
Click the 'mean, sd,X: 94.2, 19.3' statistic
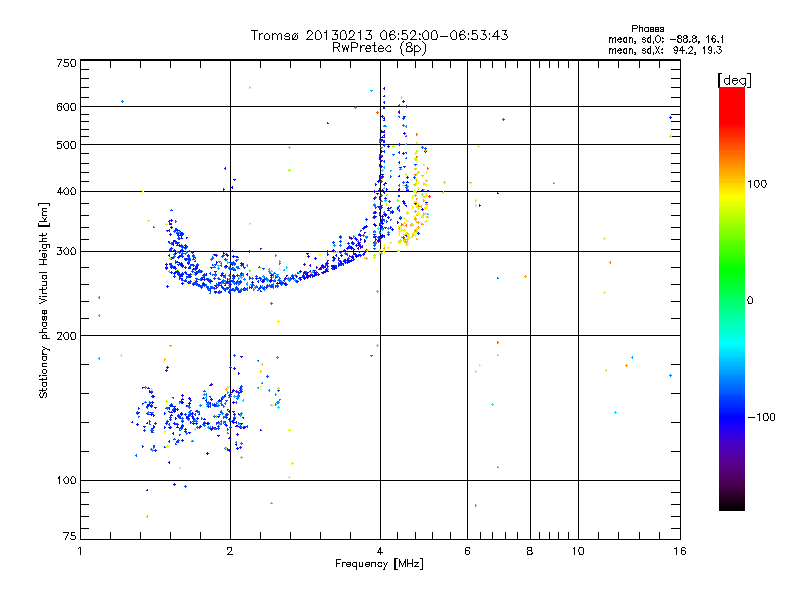point(665,50)
